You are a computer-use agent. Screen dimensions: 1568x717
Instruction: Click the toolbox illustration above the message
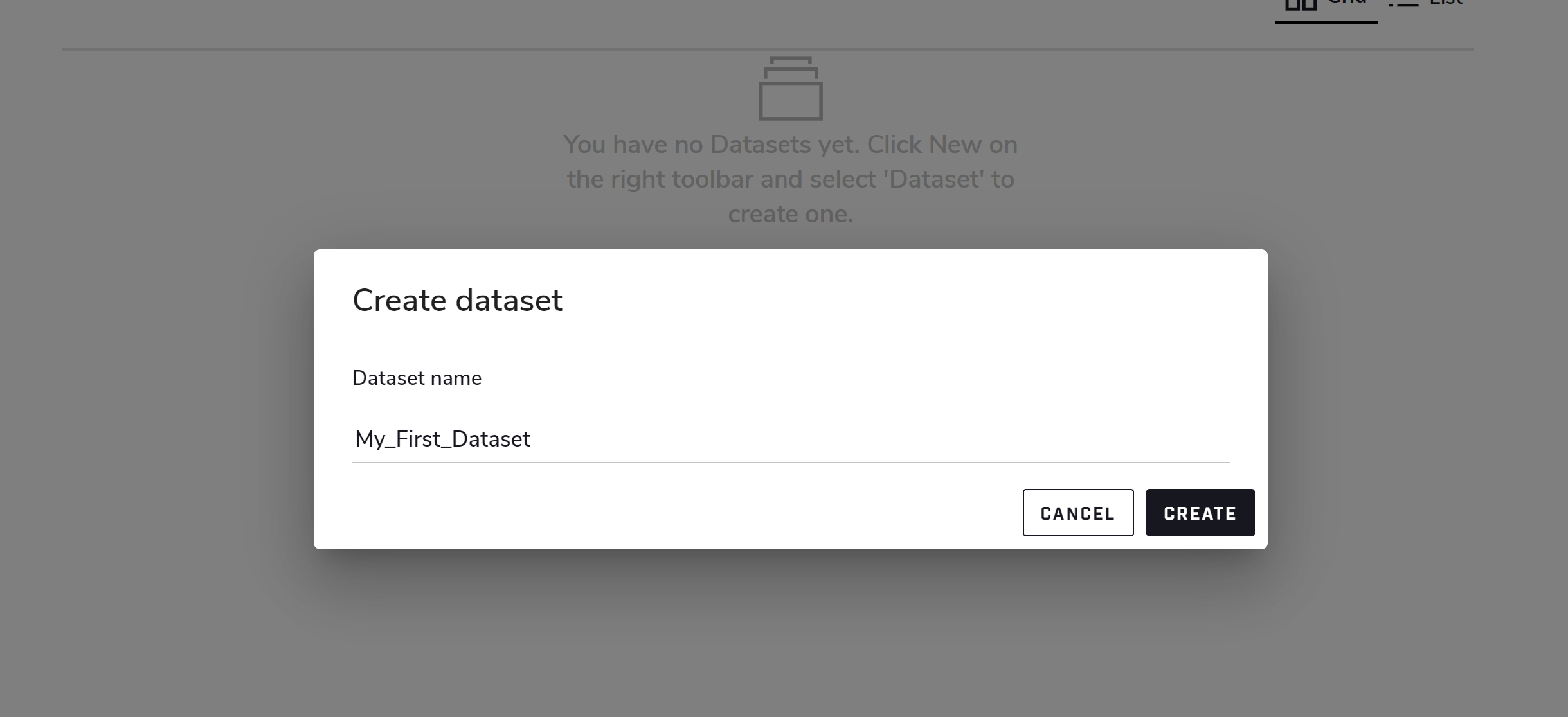791,90
